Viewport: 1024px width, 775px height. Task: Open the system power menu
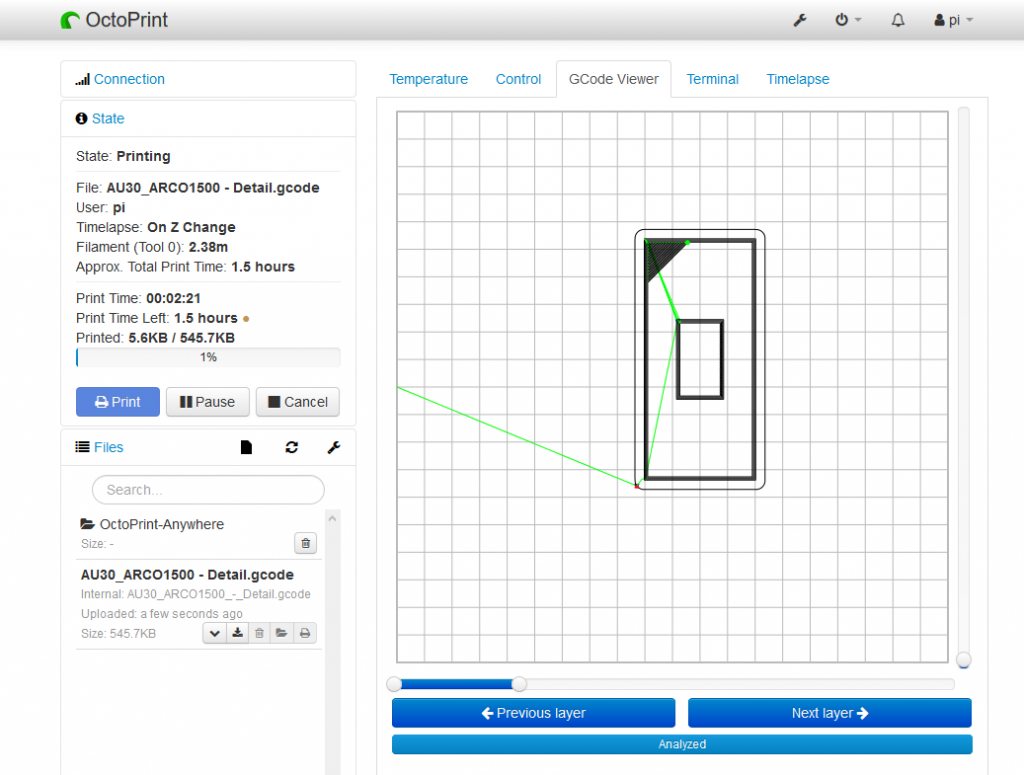coord(848,20)
